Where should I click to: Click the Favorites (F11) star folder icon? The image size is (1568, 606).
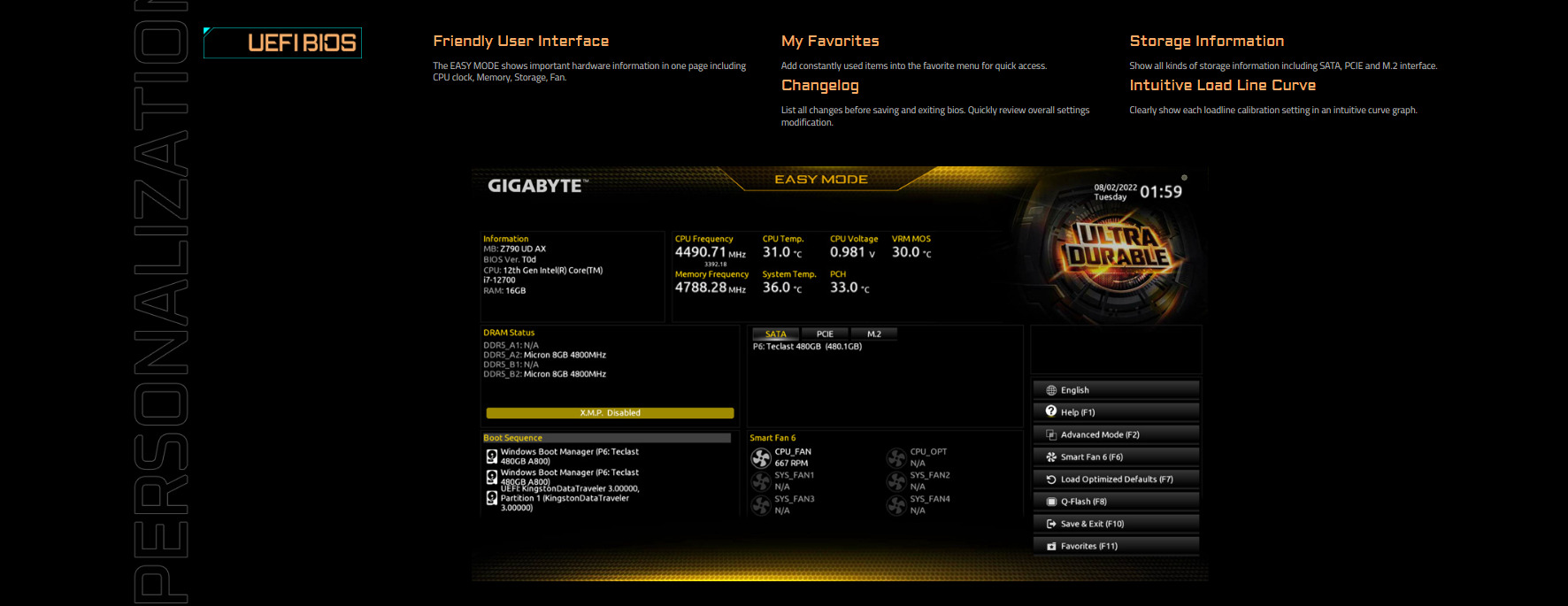pyautogui.click(x=1051, y=546)
